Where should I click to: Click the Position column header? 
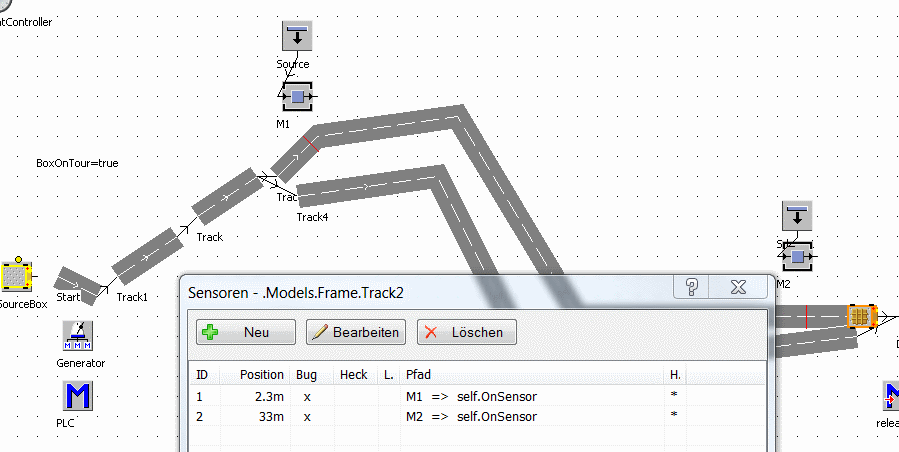[261, 374]
